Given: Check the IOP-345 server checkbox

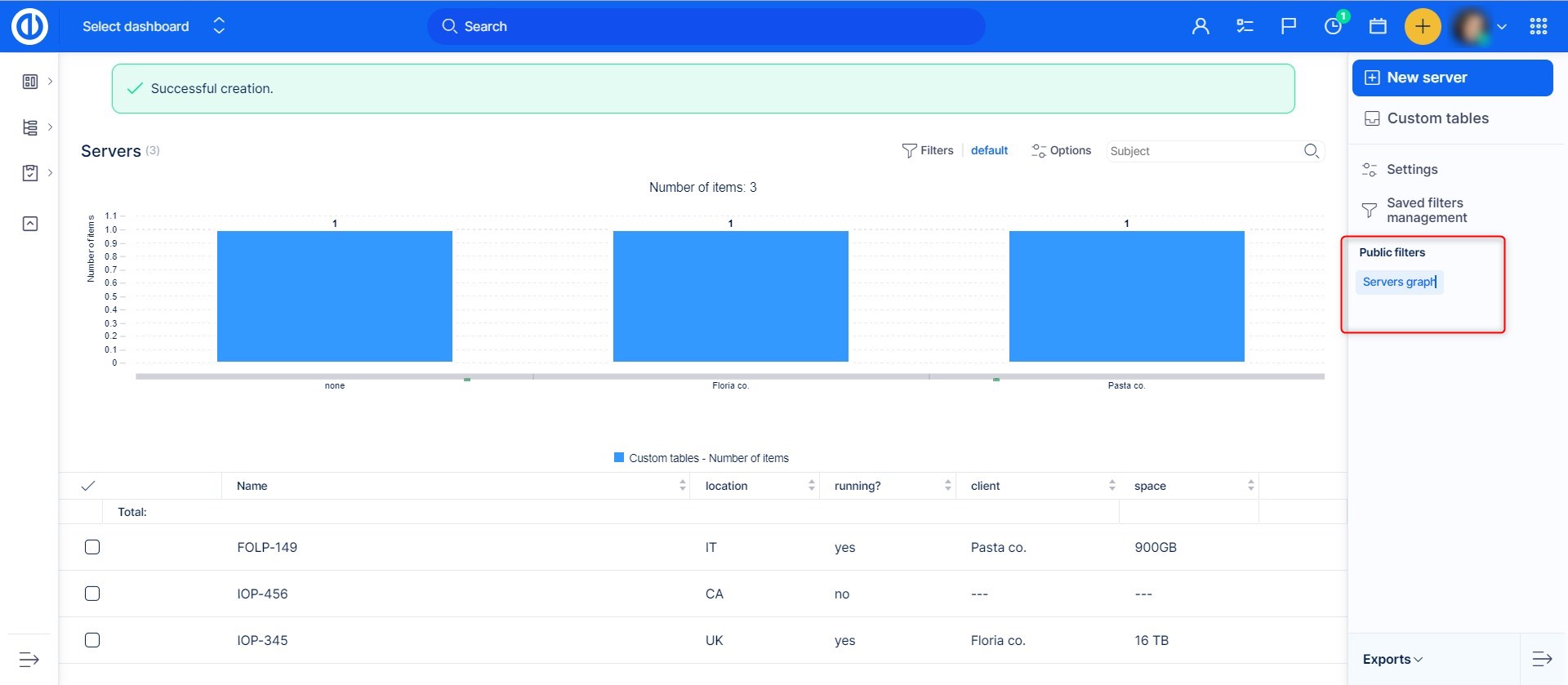Looking at the screenshot, I should point(92,640).
